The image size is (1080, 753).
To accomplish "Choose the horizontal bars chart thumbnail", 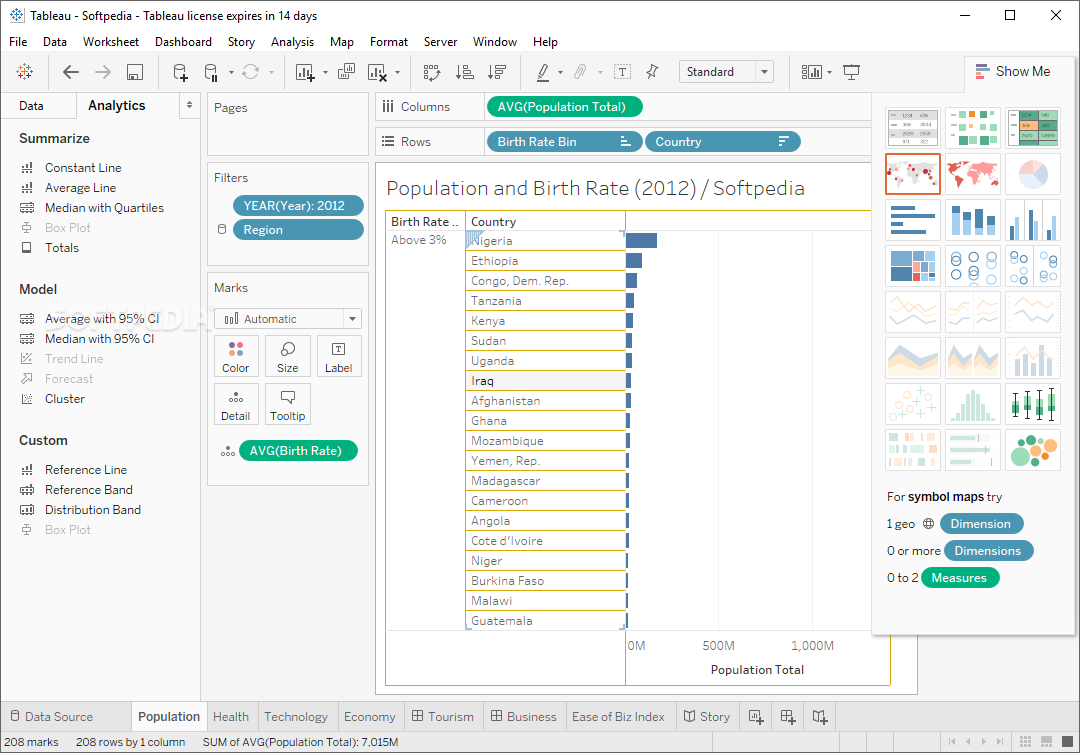I will 913,220.
